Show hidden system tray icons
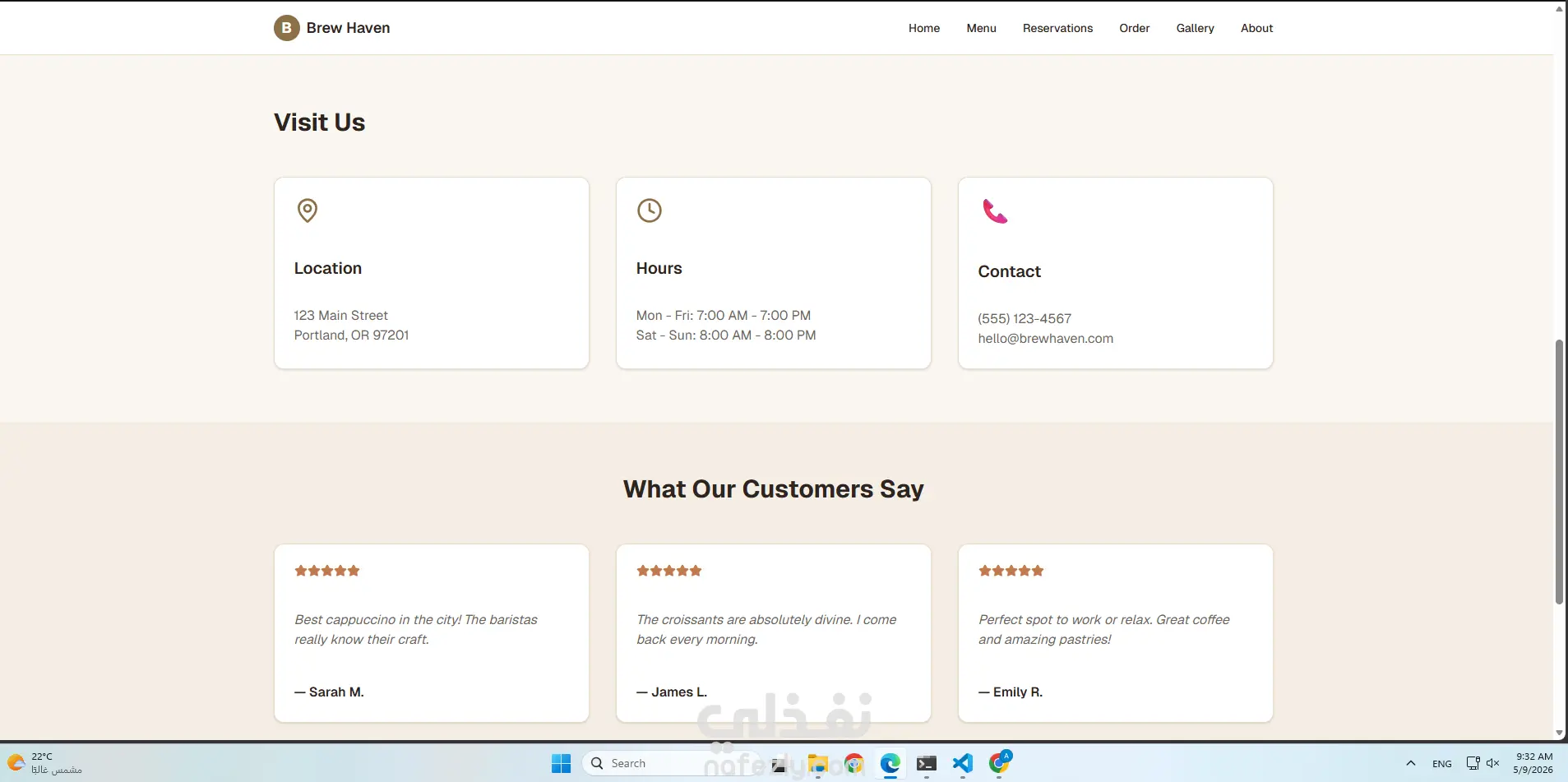The height and width of the screenshot is (782, 1568). (1411, 763)
